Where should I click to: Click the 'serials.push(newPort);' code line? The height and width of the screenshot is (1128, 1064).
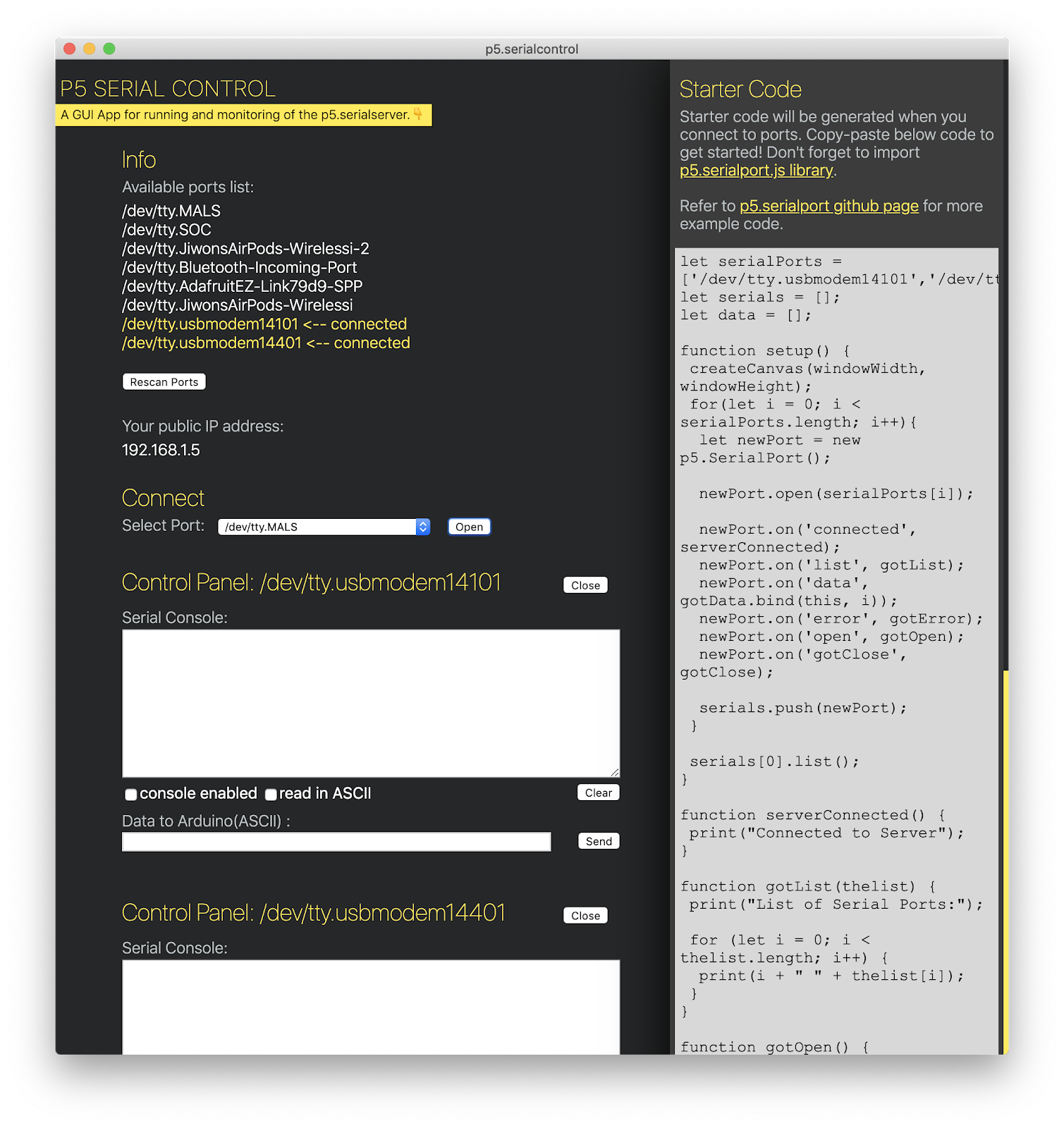[x=803, y=708]
